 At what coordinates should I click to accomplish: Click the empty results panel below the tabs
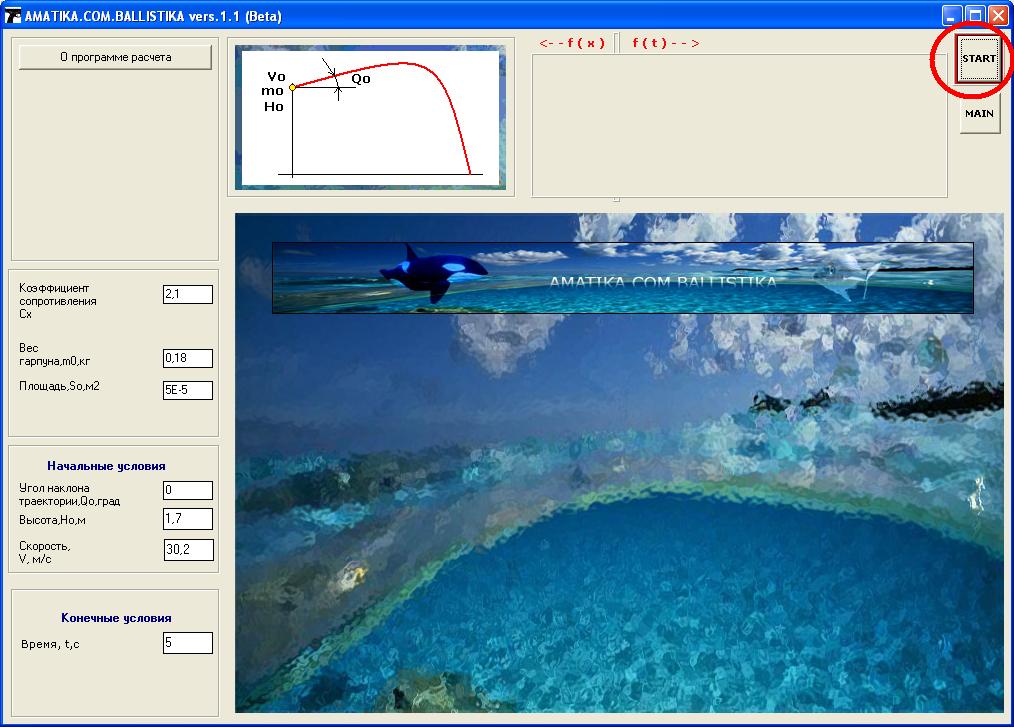click(x=738, y=125)
